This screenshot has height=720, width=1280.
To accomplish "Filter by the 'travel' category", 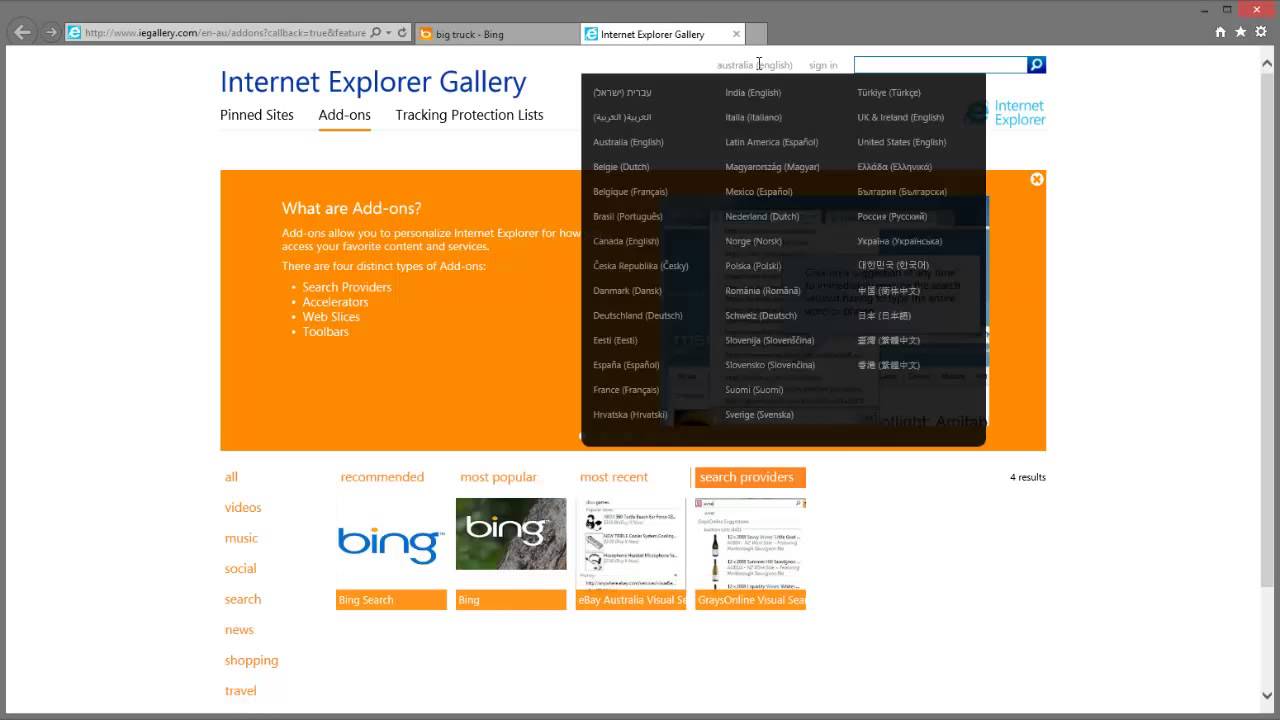I will coord(240,691).
